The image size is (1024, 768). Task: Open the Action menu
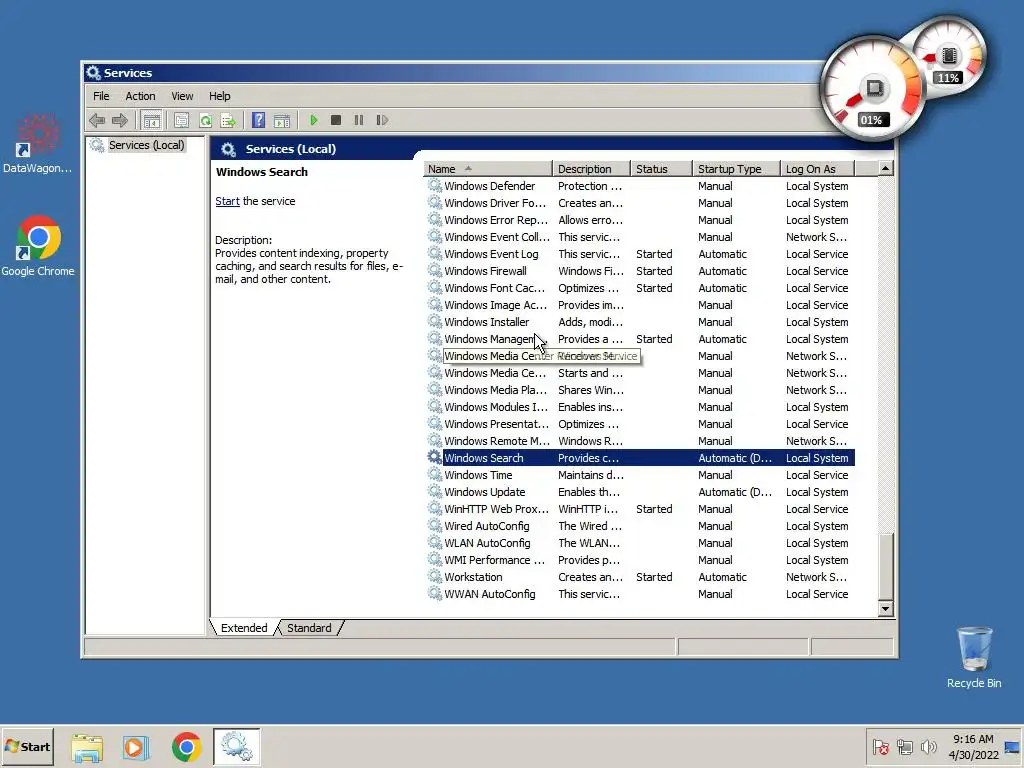(140, 96)
